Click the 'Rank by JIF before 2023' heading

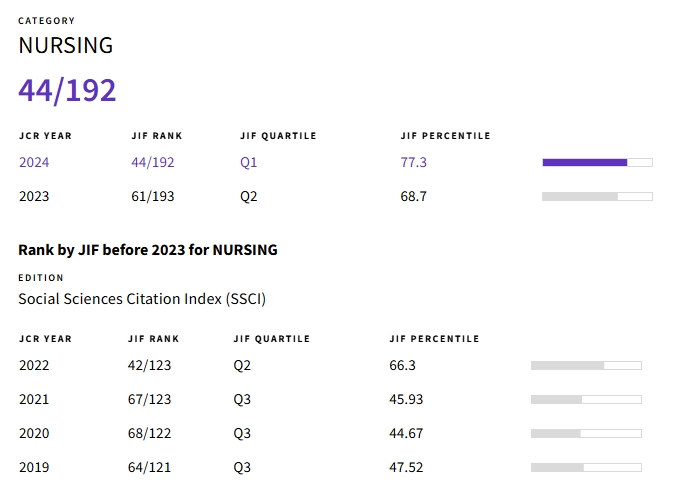coord(148,250)
